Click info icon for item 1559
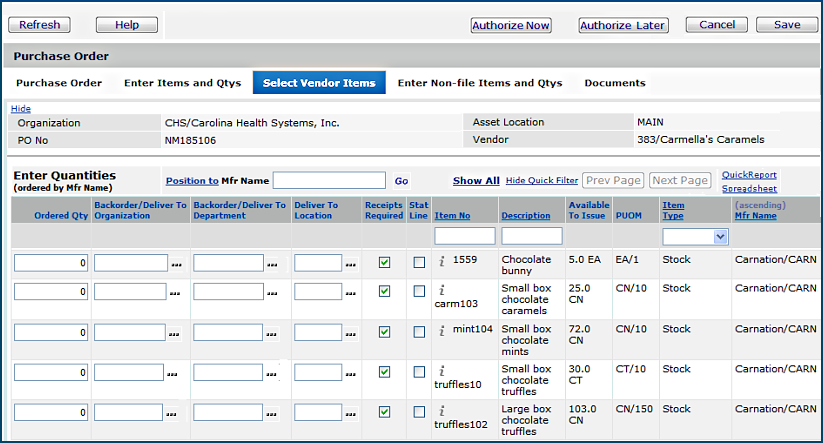823x443 pixels. [442, 261]
